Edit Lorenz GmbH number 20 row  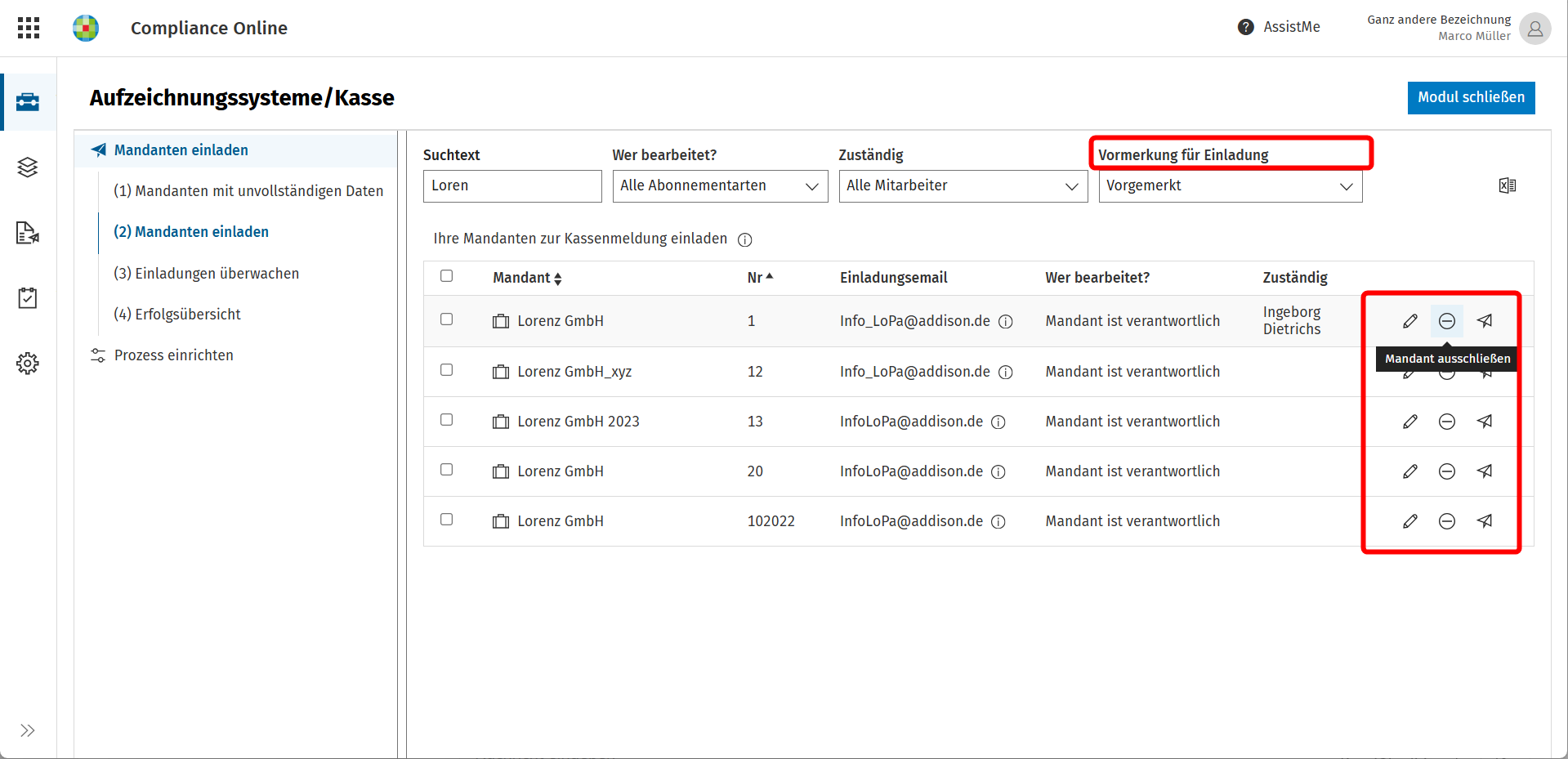click(x=1410, y=471)
